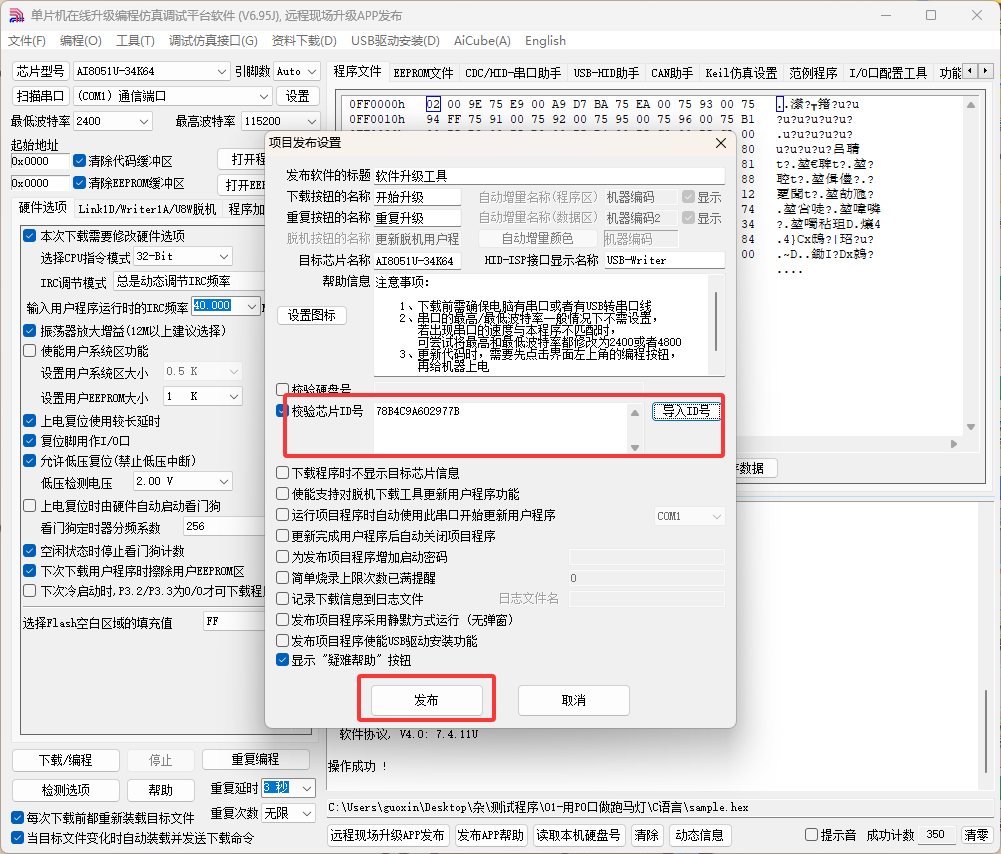Screen dimensions: 1001x854
Task: Click 检测选项 button
Action: (x=66, y=790)
